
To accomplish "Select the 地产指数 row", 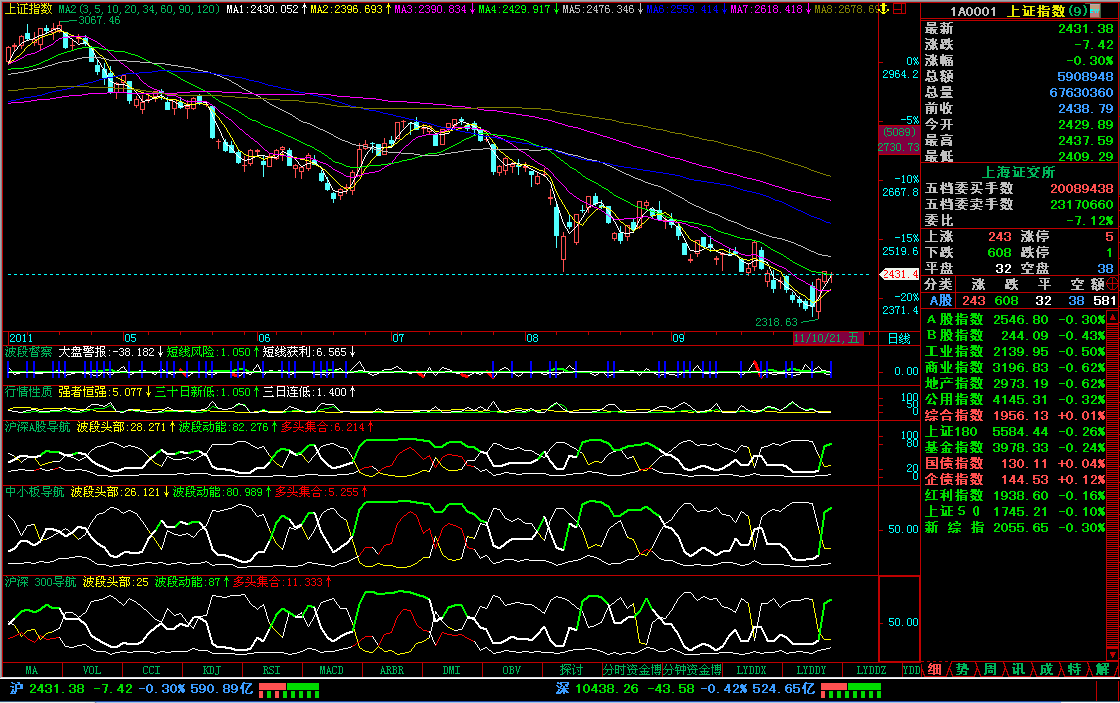I will (x=1016, y=384).
